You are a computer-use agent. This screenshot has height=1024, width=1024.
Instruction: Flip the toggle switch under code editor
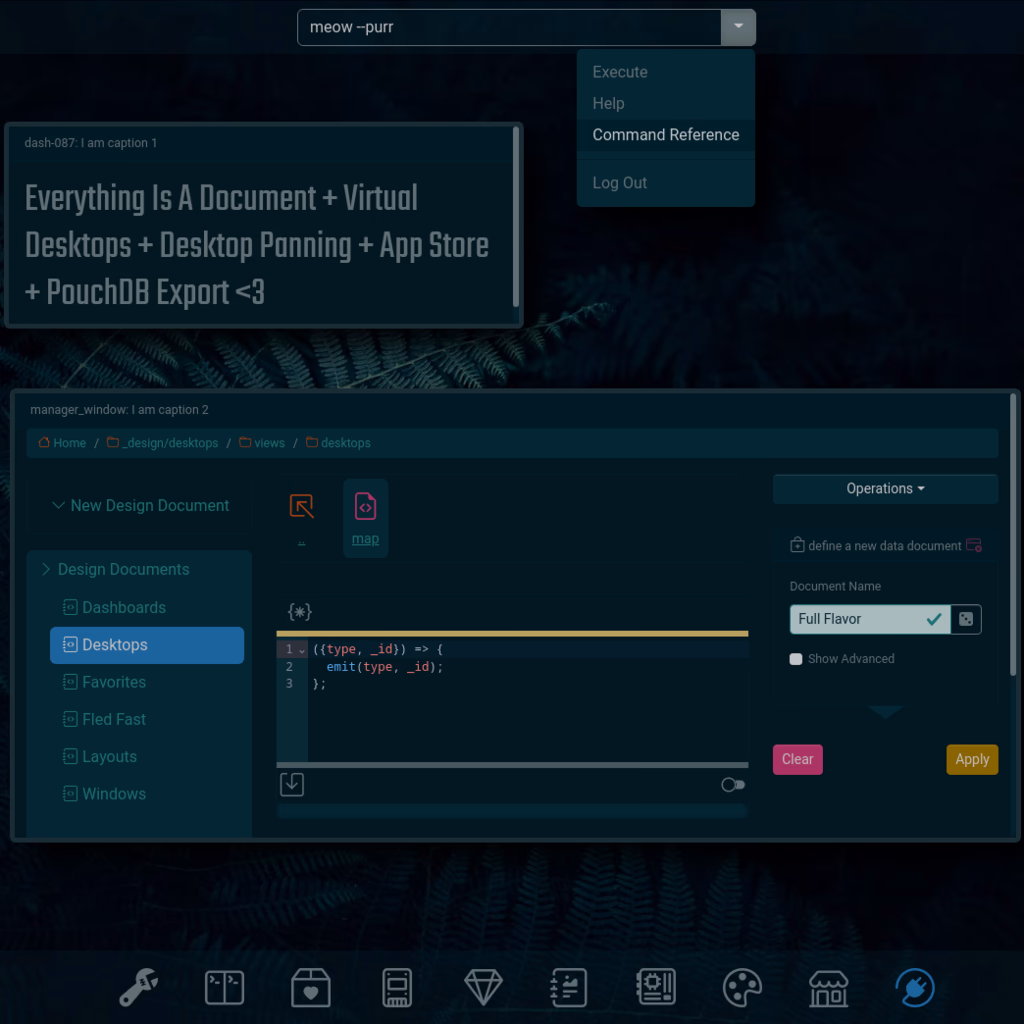pyautogui.click(x=733, y=785)
